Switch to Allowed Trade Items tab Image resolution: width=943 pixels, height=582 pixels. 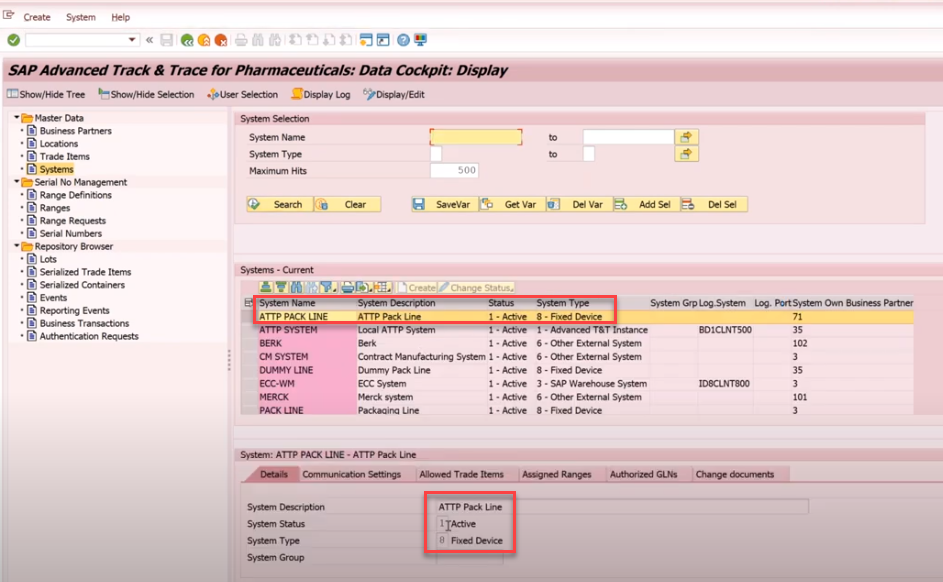(x=461, y=474)
